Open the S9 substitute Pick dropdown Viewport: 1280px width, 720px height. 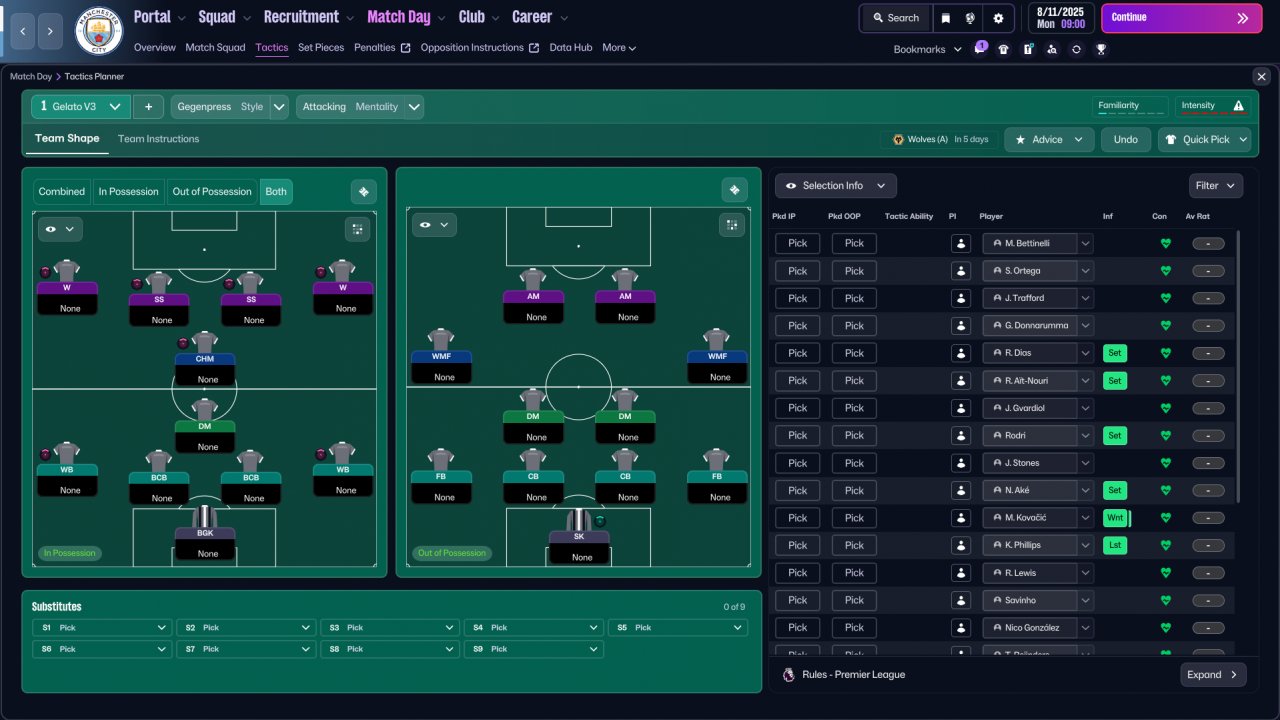click(x=533, y=649)
